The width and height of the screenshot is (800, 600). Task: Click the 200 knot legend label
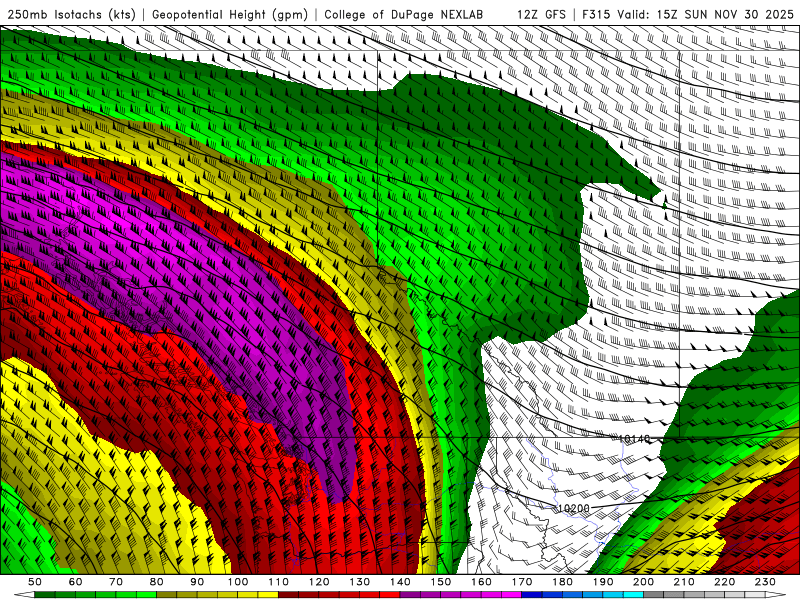643,582
